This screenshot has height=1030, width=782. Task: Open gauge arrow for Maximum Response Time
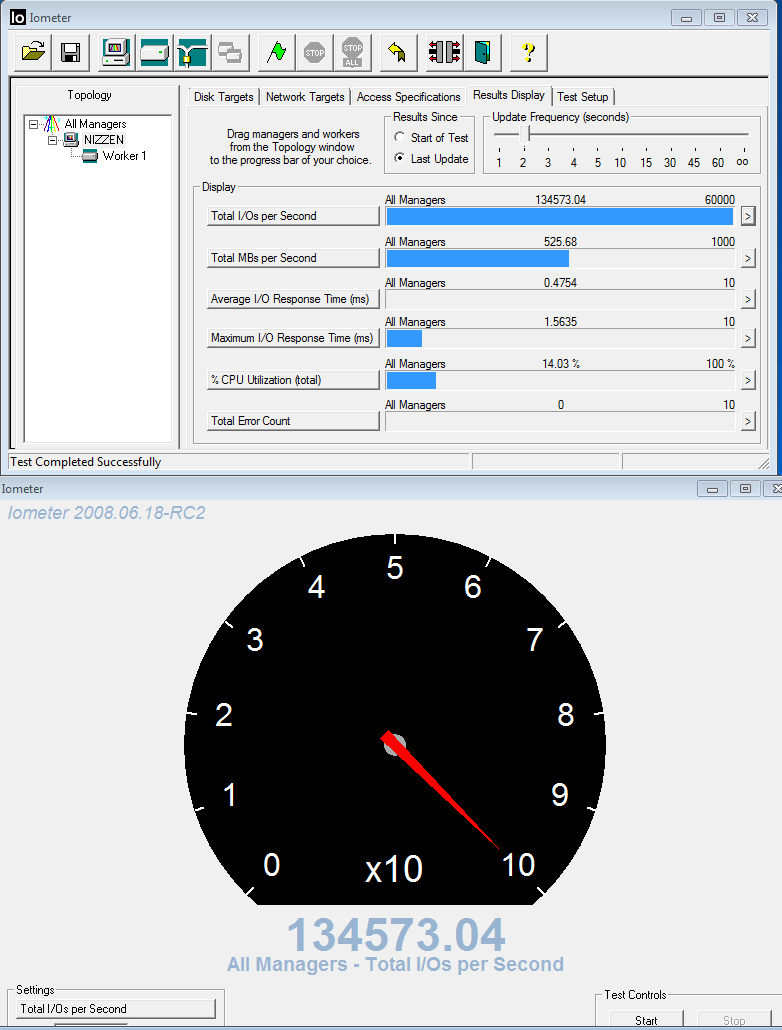(748, 338)
